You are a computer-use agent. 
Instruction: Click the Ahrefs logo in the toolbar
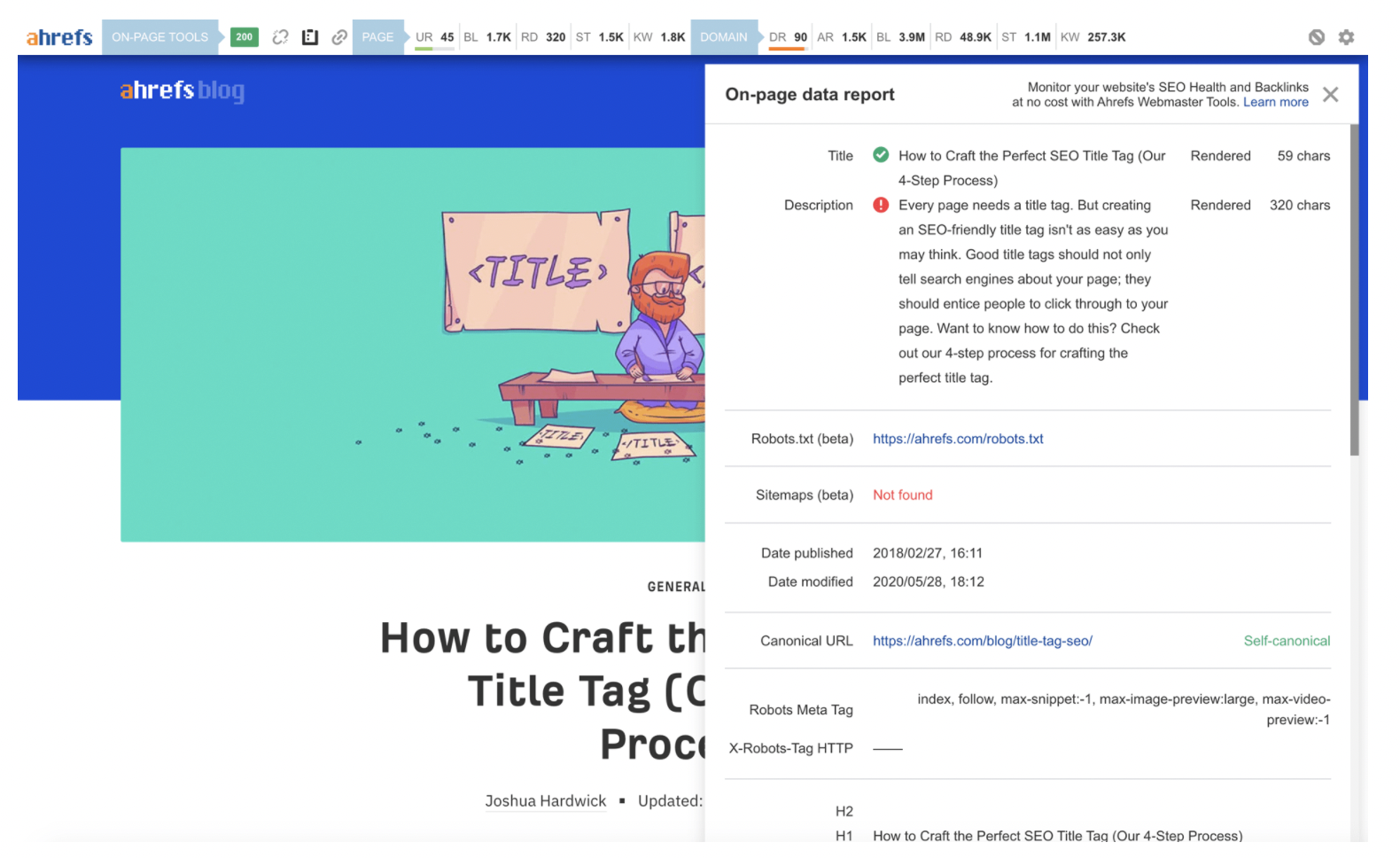pyautogui.click(x=59, y=37)
